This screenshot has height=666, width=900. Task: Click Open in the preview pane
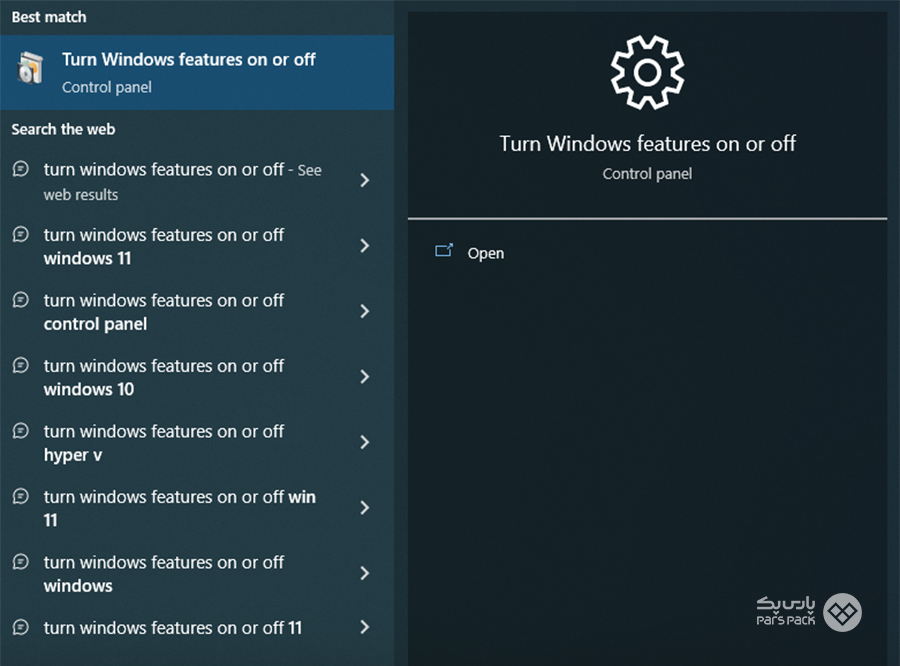486,253
